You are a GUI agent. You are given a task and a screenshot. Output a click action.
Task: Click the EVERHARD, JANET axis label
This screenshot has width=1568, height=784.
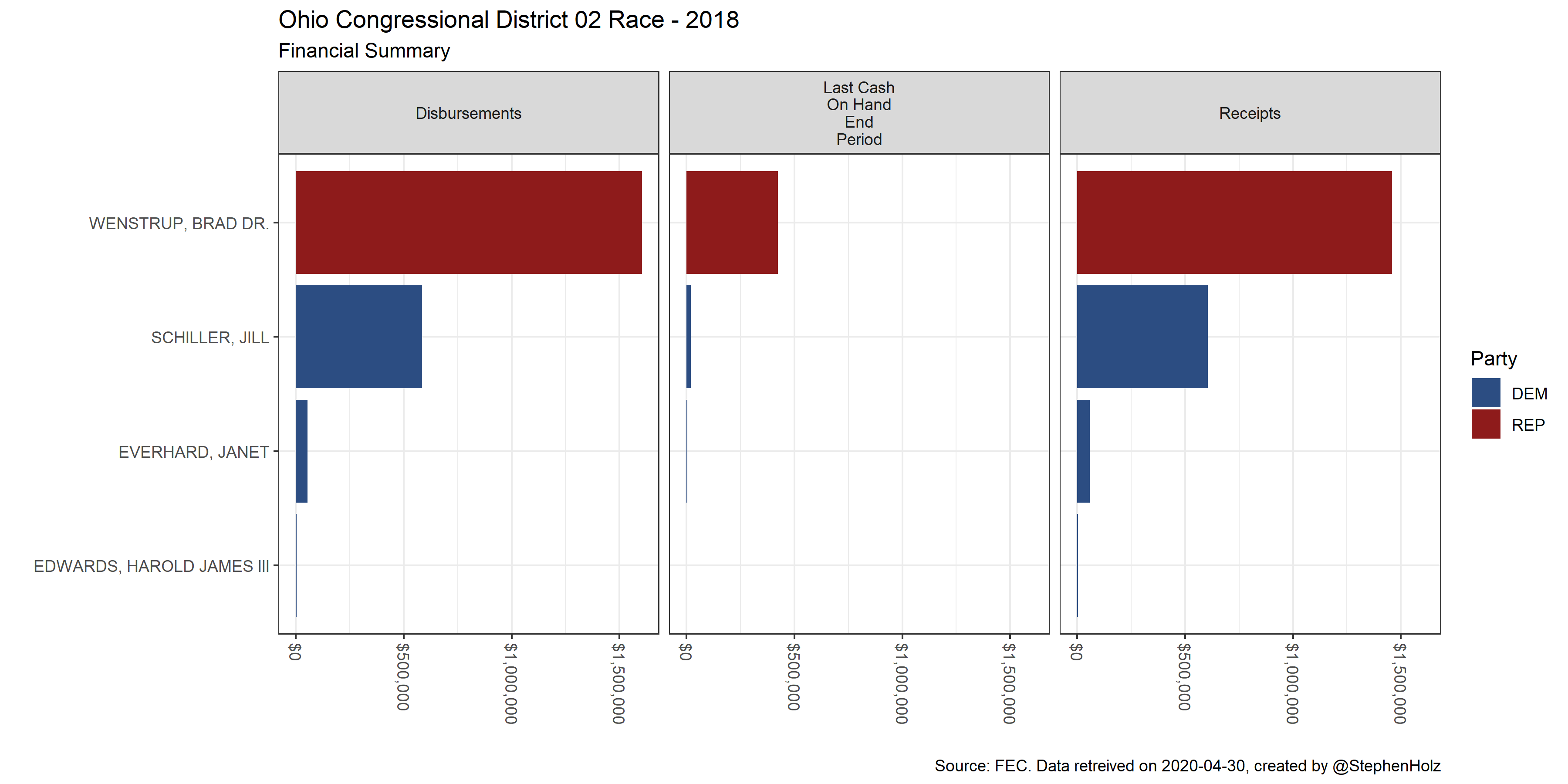[x=193, y=452]
